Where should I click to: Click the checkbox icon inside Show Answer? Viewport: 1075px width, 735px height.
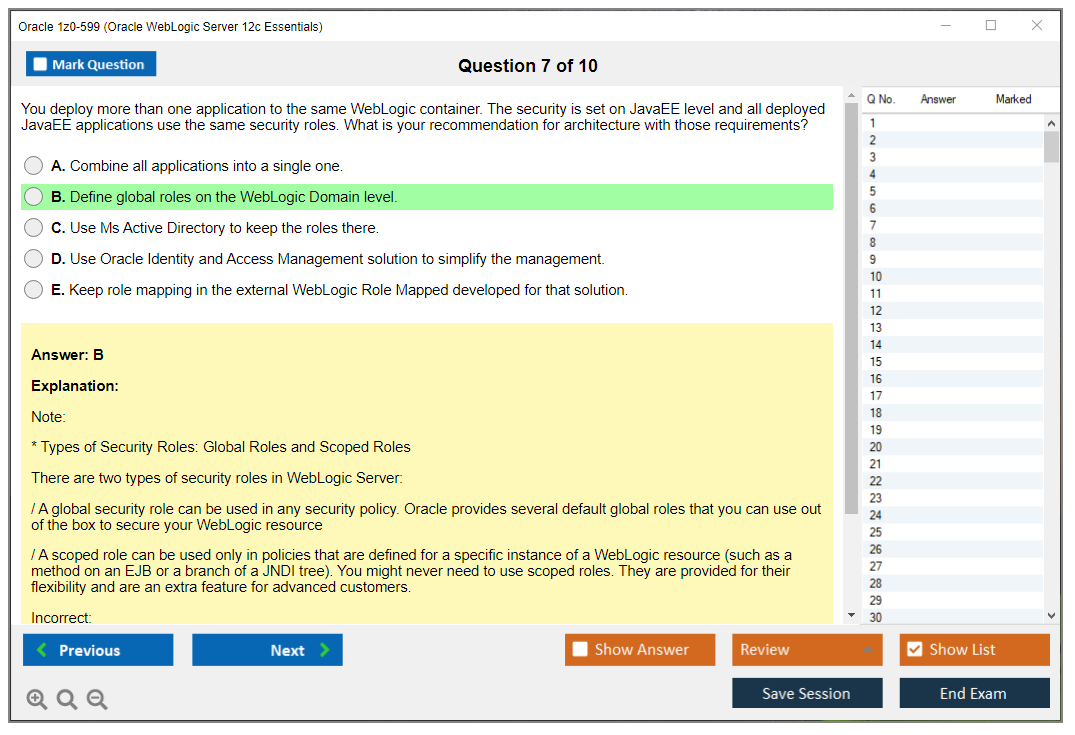tap(580, 649)
